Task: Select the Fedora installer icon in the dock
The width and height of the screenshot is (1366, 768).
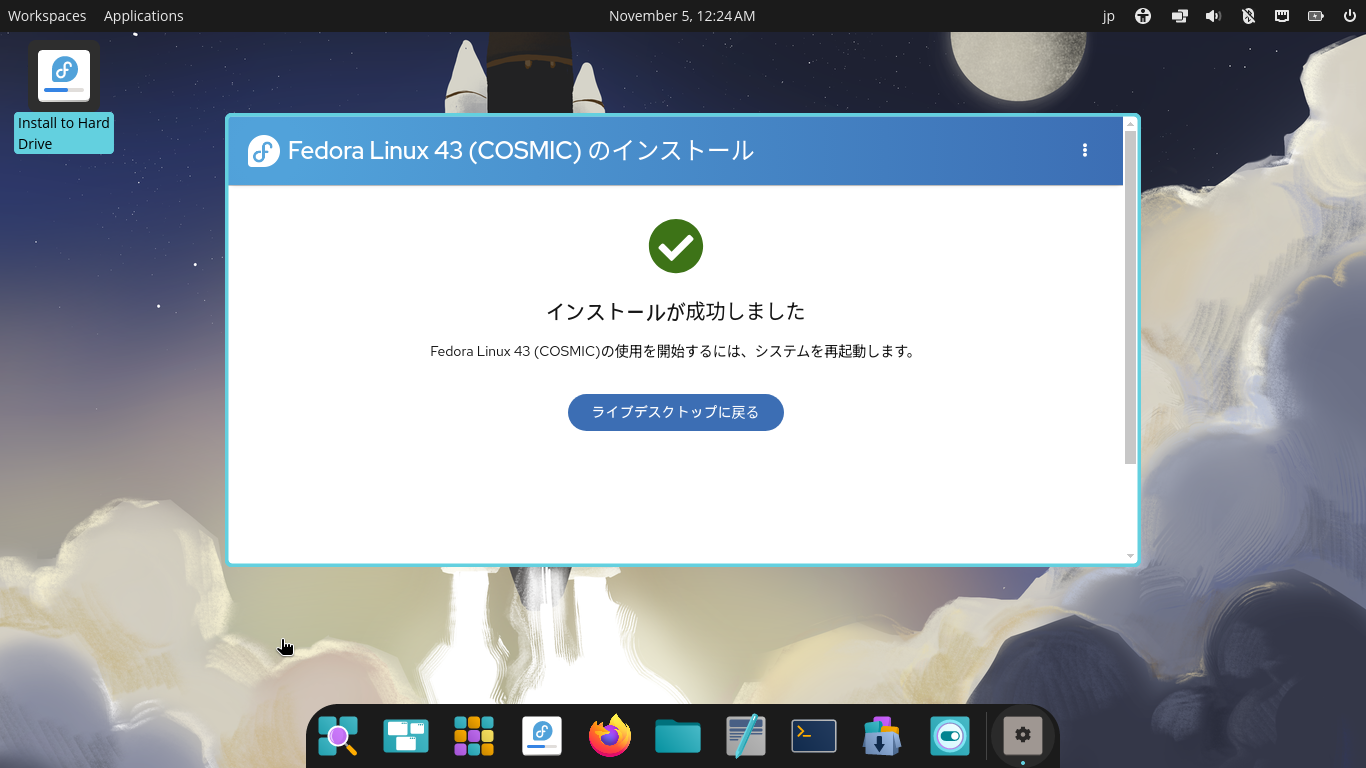Action: click(542, 736)
